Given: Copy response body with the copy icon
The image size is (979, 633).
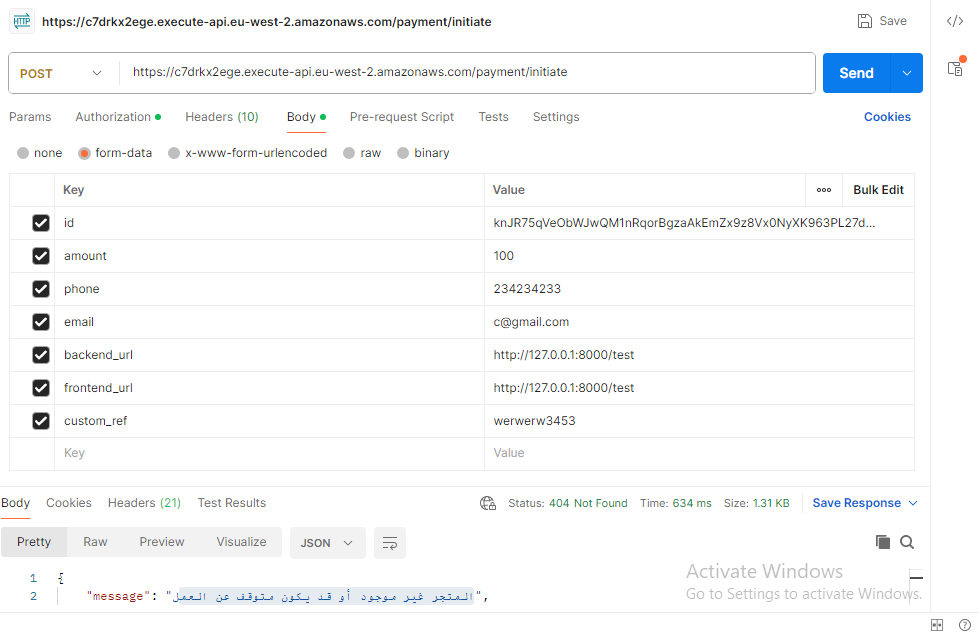Looking at the screenshot, I should click(x=882, y=542).
